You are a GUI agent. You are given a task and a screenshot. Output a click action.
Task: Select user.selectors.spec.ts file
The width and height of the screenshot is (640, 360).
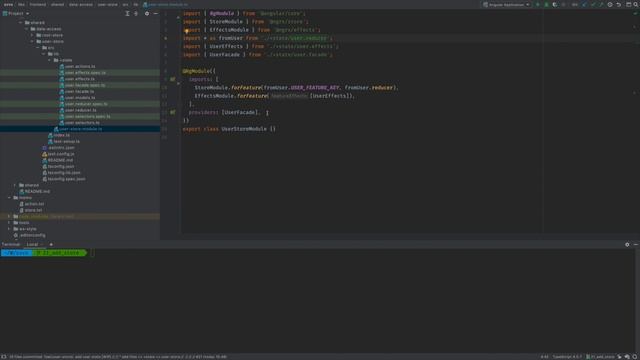tap(84, 116)
